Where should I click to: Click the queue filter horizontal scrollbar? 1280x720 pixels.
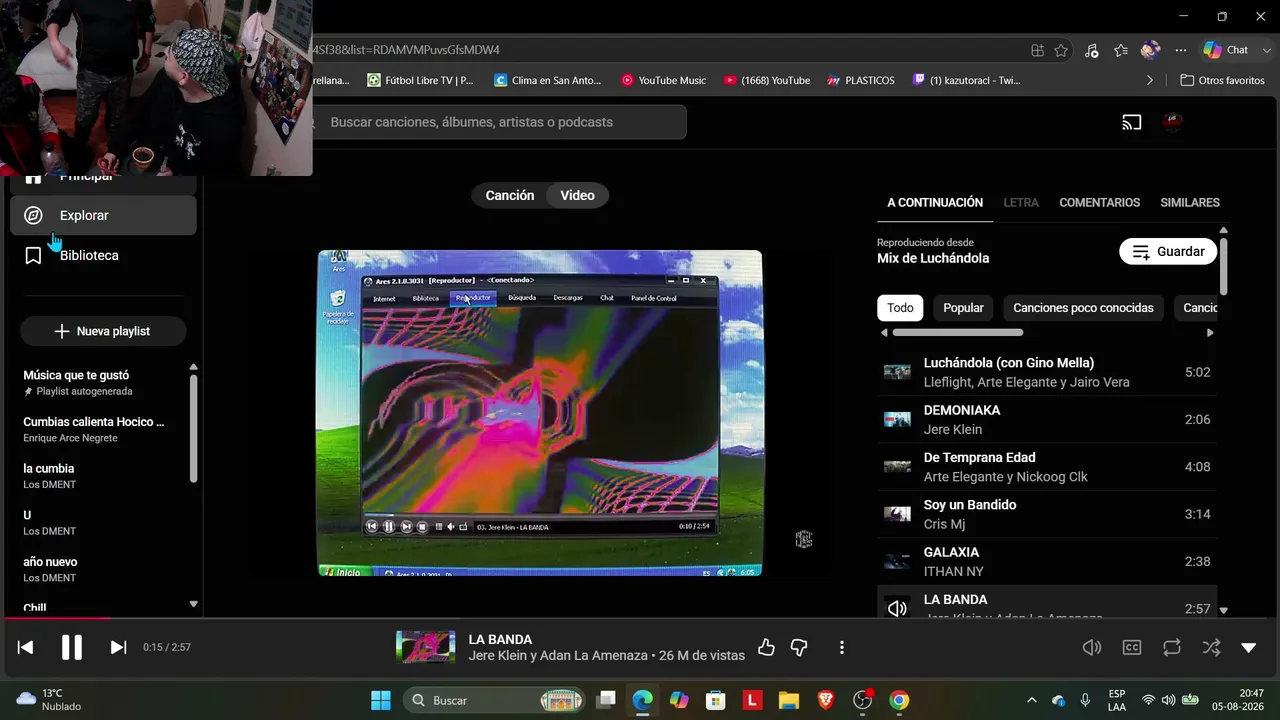tap(957, 332)
